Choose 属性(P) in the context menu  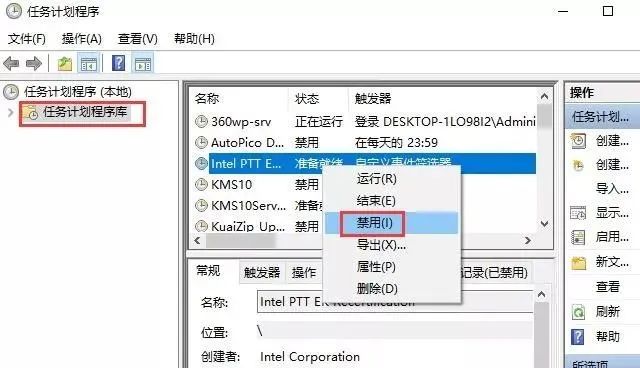(x=392, y=267)
